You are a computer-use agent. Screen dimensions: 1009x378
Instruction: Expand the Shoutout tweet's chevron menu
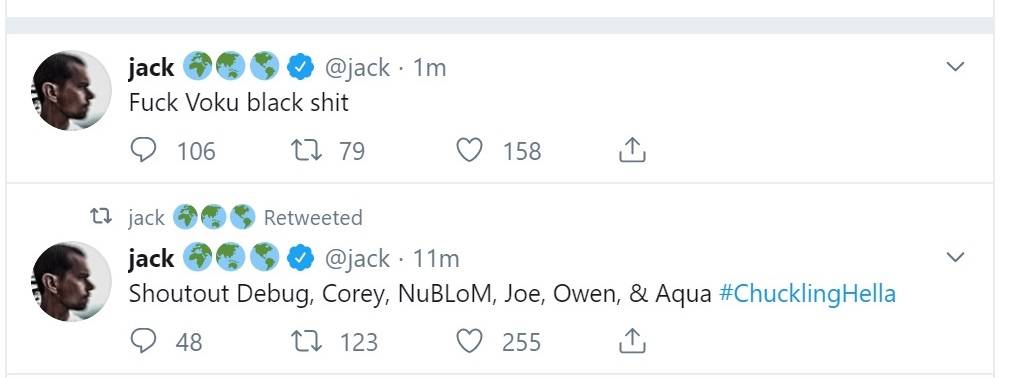[x=956, y=257]
